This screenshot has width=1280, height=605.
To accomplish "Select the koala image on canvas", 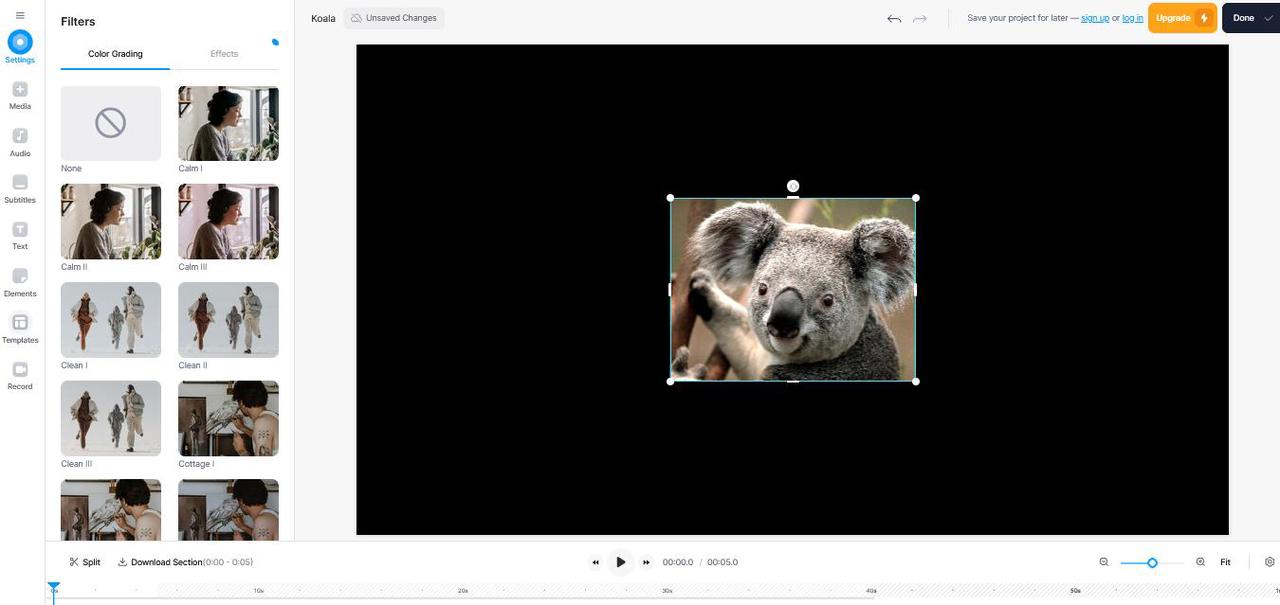I will coord(793,289).
